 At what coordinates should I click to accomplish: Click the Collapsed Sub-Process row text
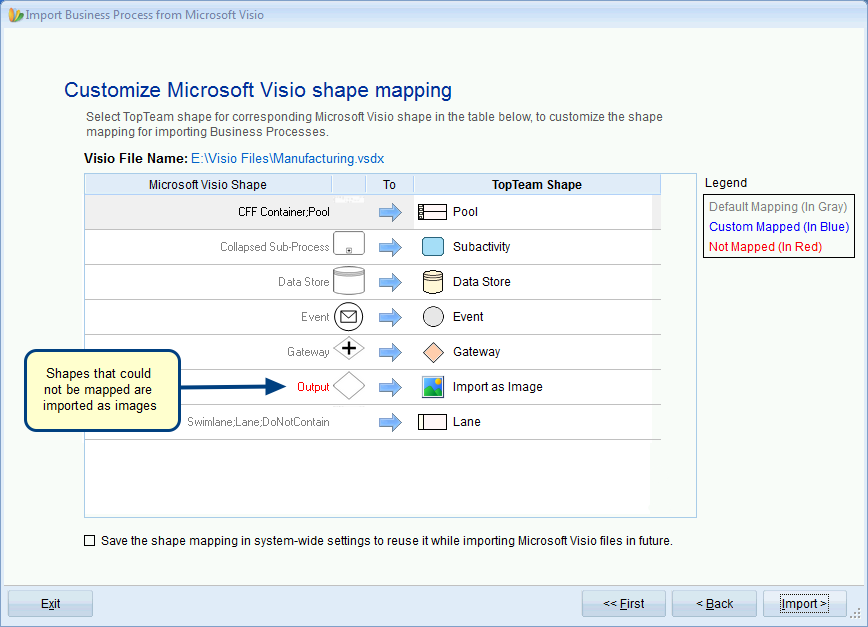pyautogui.click(x=275, y=247)
